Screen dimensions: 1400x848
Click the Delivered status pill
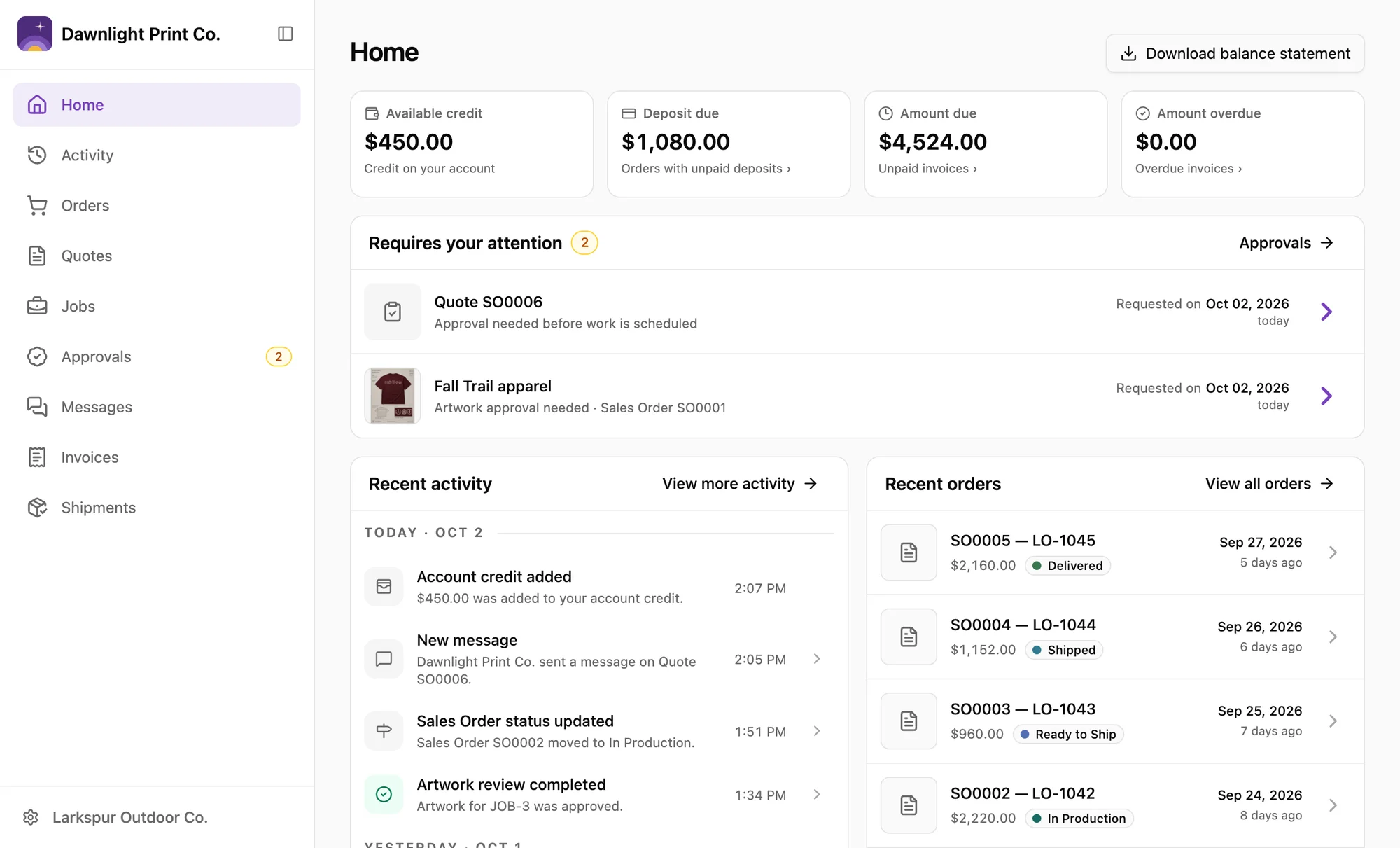point(1067,566)
